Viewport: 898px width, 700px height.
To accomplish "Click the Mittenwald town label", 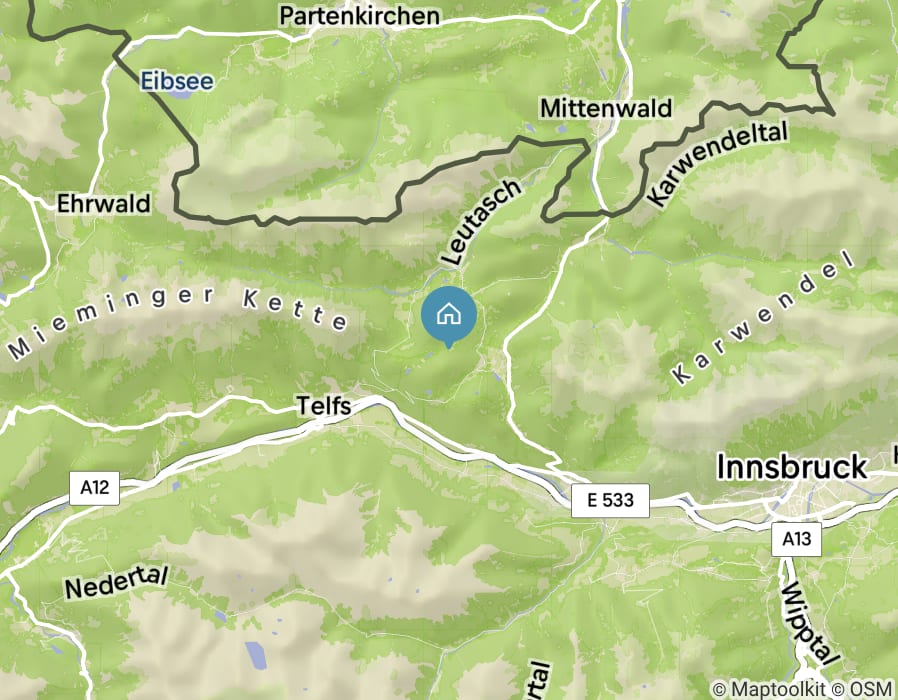I will [606, 108].
